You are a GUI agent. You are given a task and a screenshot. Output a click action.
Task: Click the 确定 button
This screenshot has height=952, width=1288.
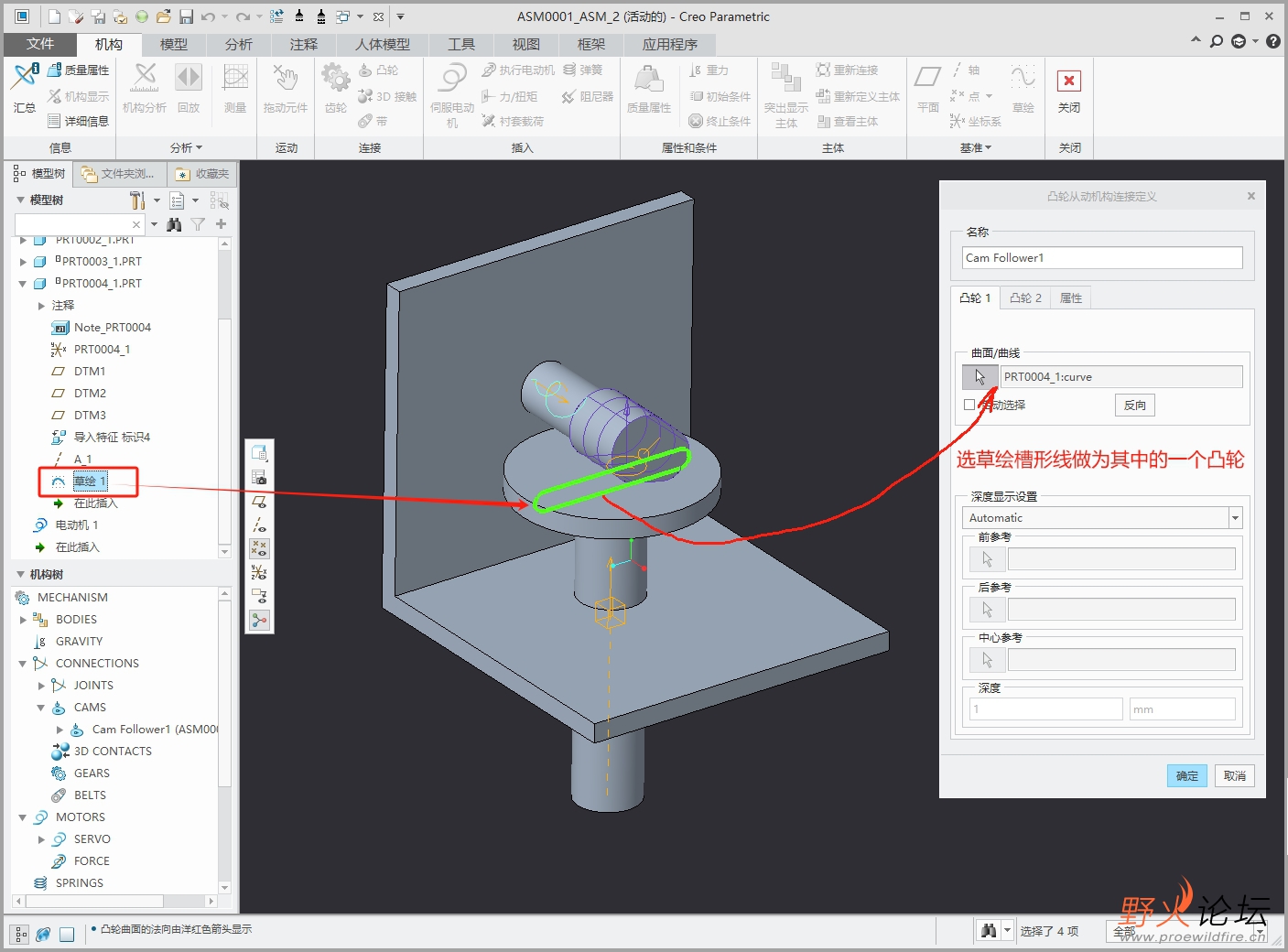(x=1187, y=776)
